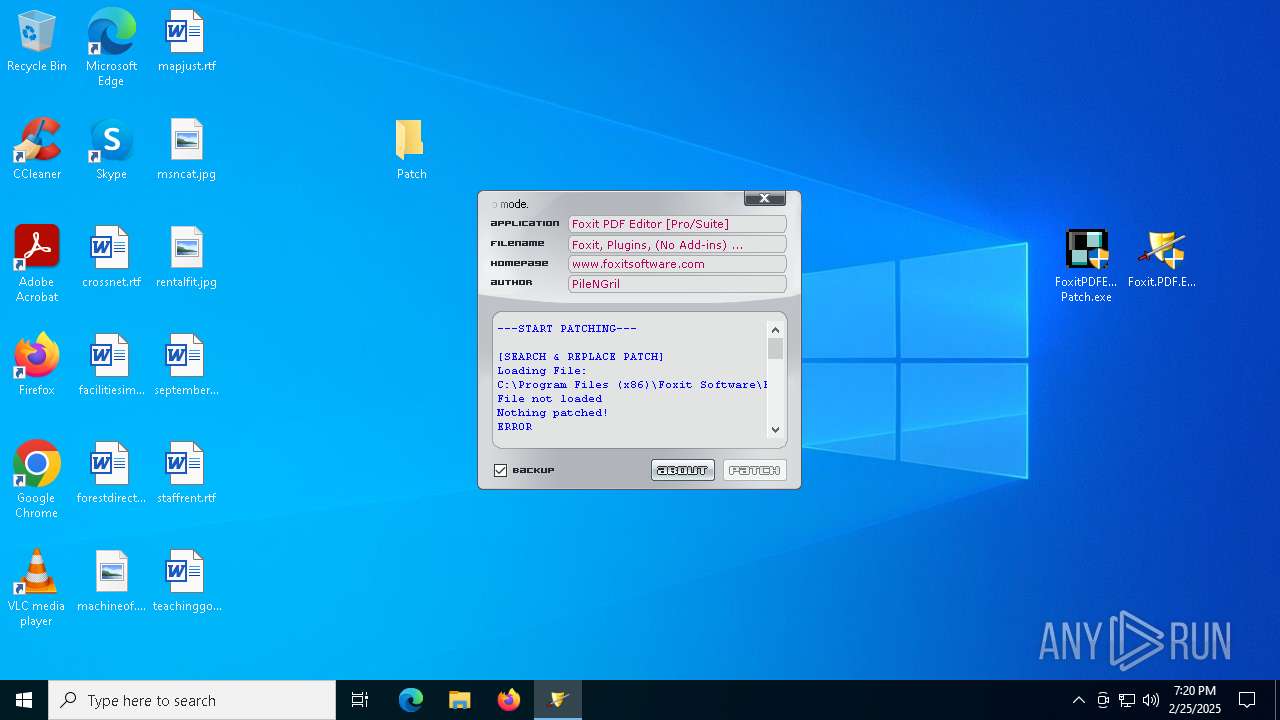Click the log scrollbar thumb
The height and width of the screenshot is (720, 1280).
(775, 349)
